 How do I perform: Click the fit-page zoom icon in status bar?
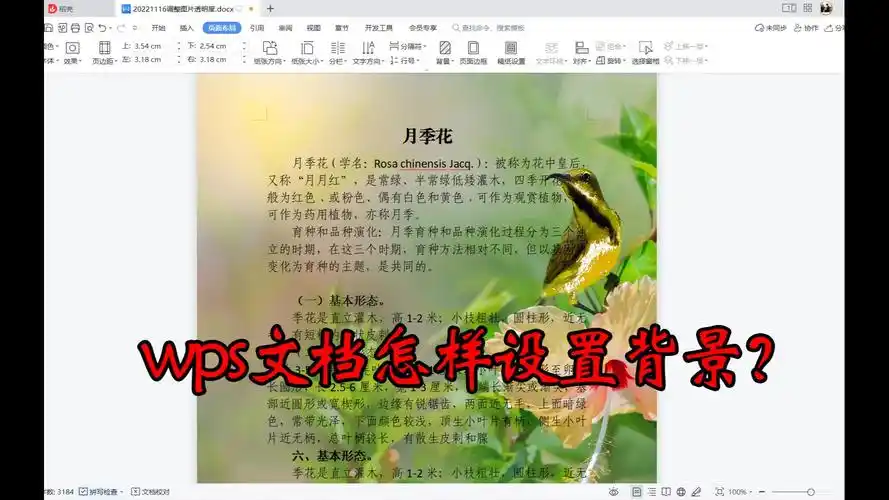[x=719, y=491]
